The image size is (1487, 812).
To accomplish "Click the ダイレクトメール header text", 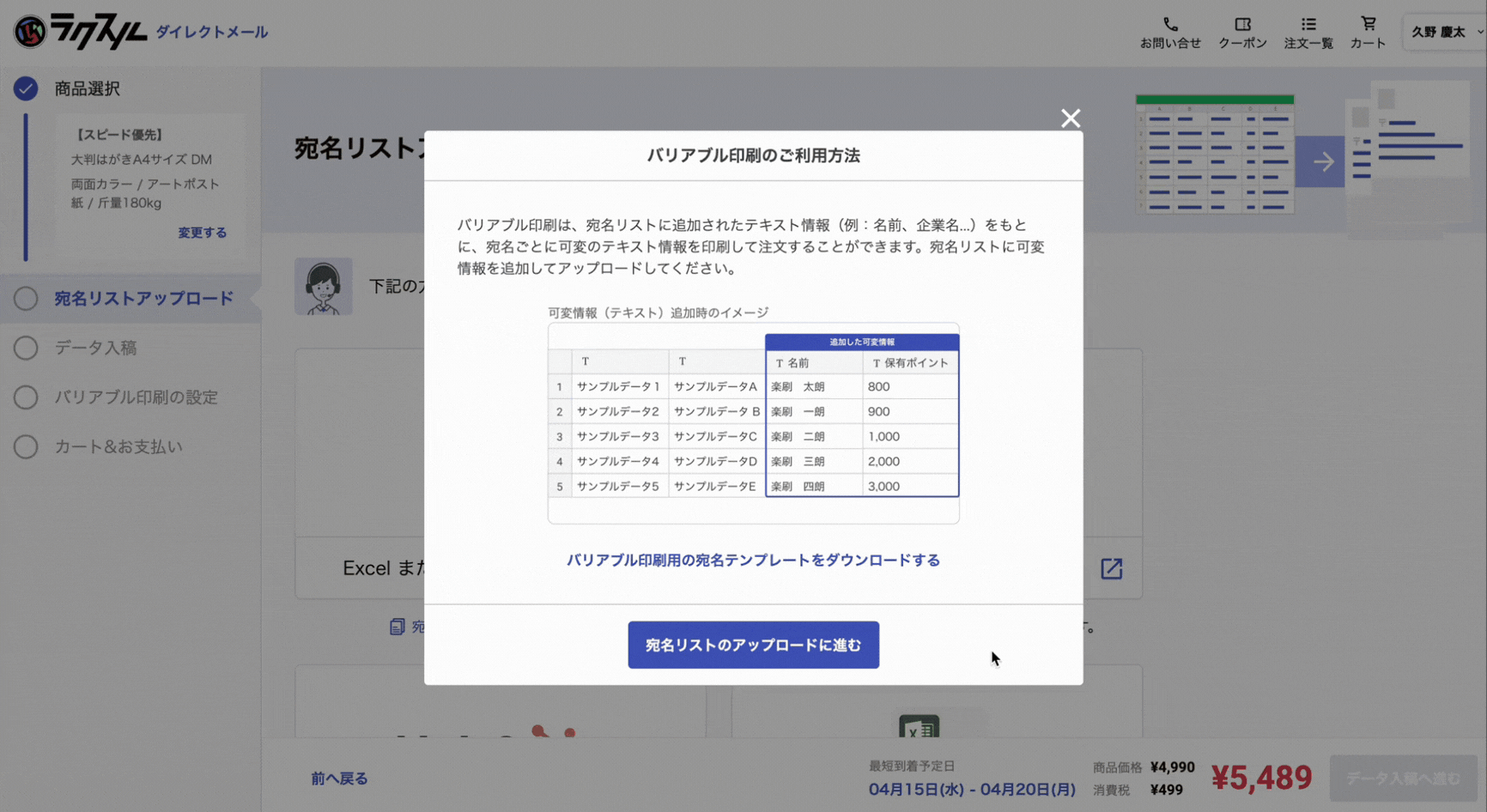I will pyautogui.click(x=211, y=33).
